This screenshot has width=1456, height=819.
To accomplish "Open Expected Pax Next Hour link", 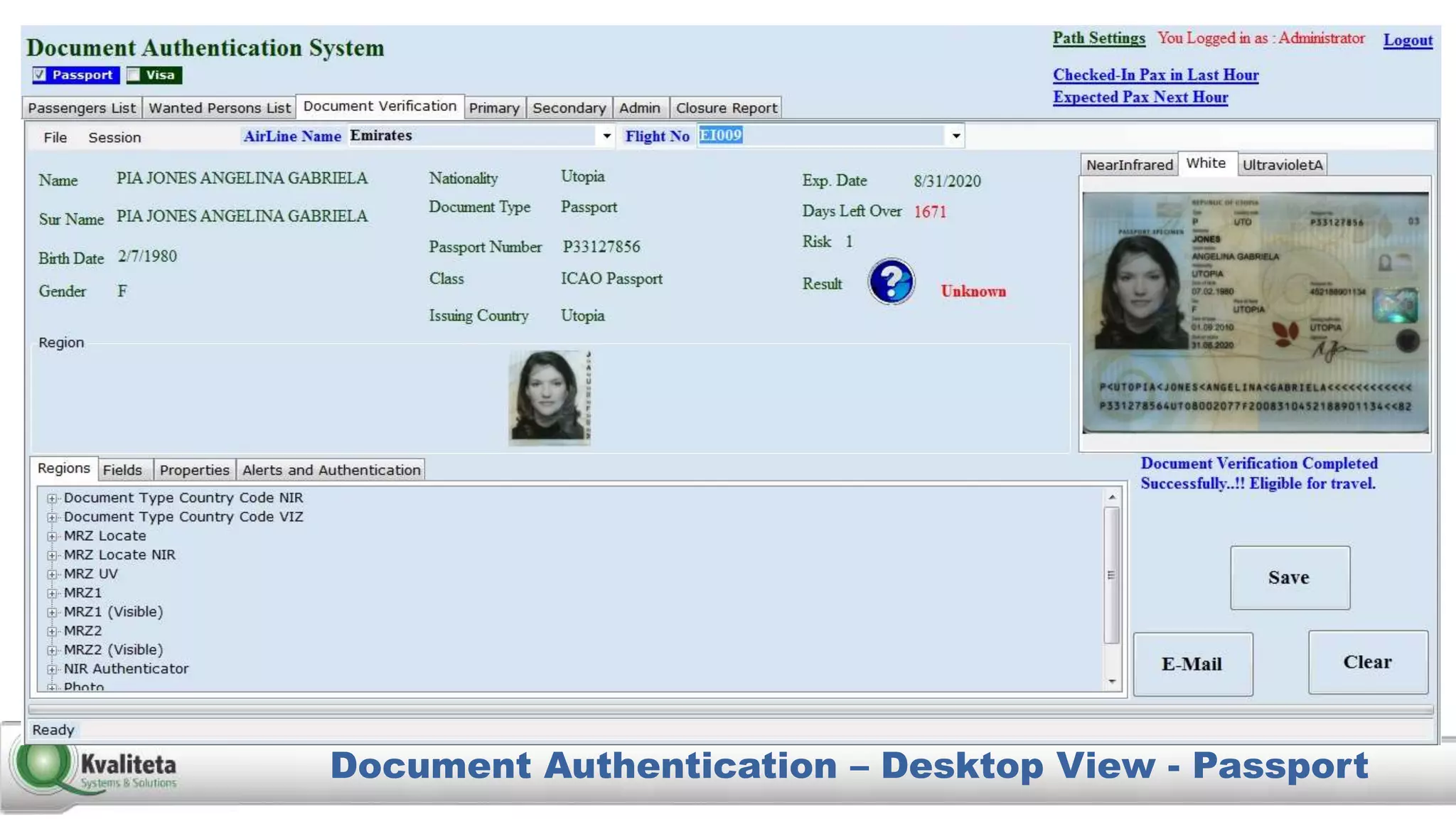I will coord(1140,97).
